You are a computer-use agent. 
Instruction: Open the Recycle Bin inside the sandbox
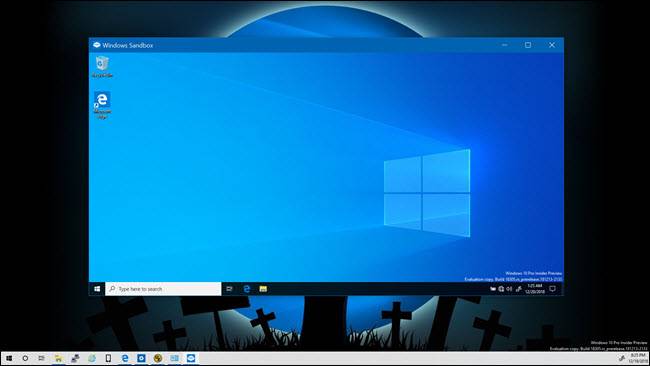[102, 66]
